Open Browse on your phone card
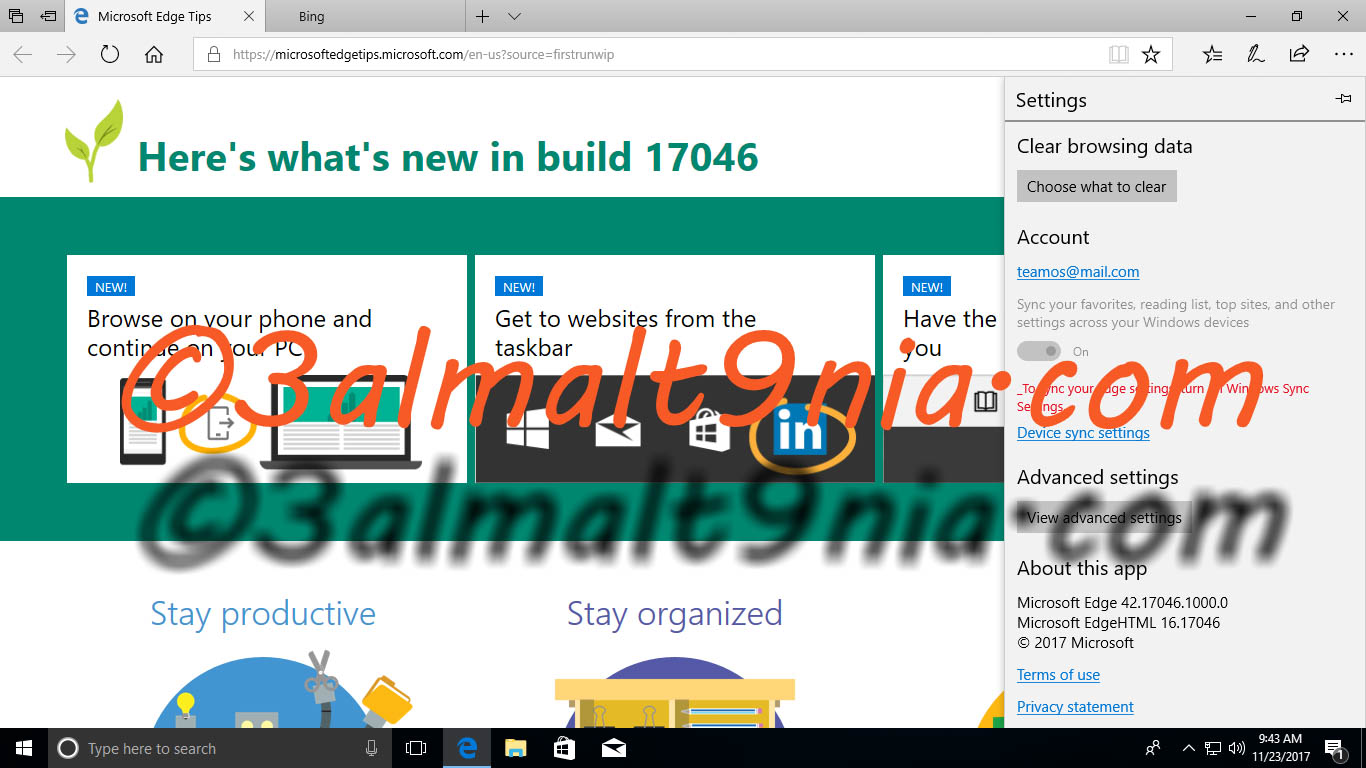Image resolution: width=1366 pixels, height=768 pixels. pos(267,369)
